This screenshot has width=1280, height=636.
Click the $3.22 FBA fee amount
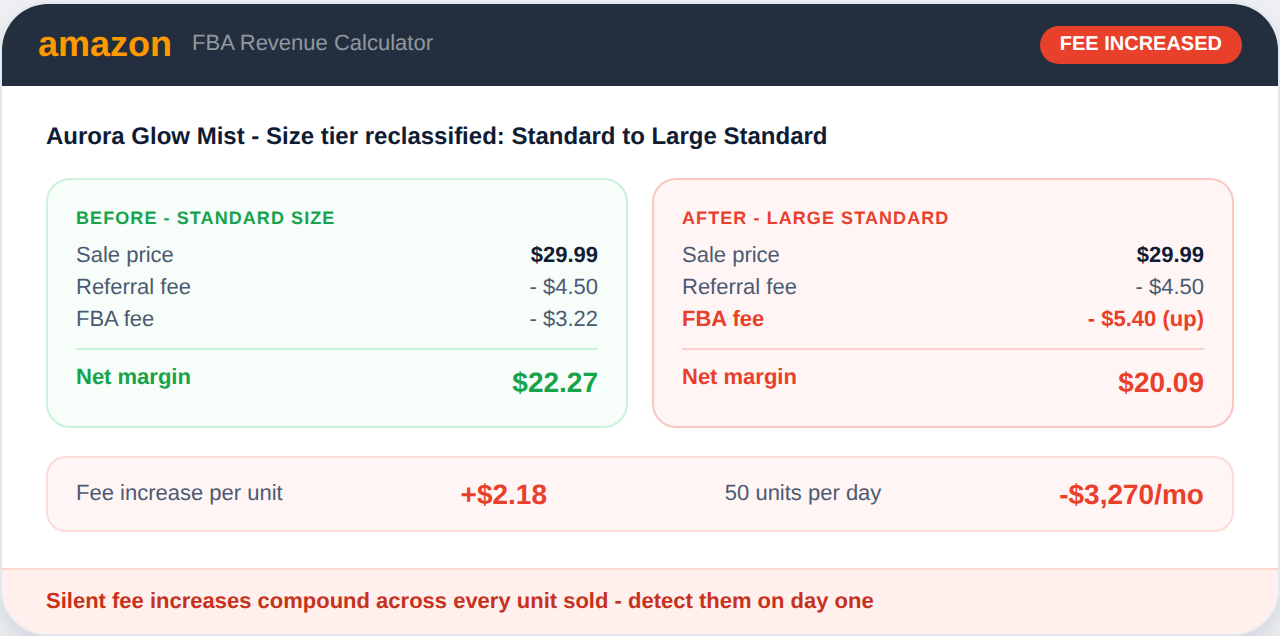coord(564,319)
